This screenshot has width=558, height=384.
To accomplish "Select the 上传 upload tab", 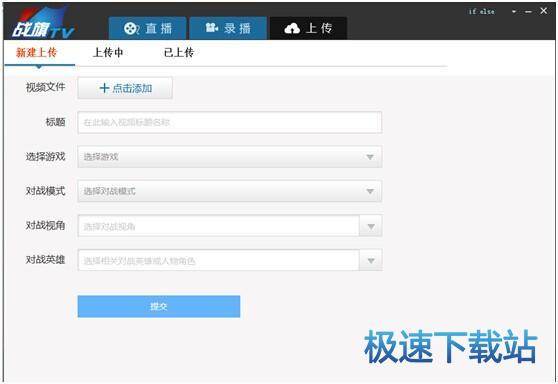I will point(308,28).
